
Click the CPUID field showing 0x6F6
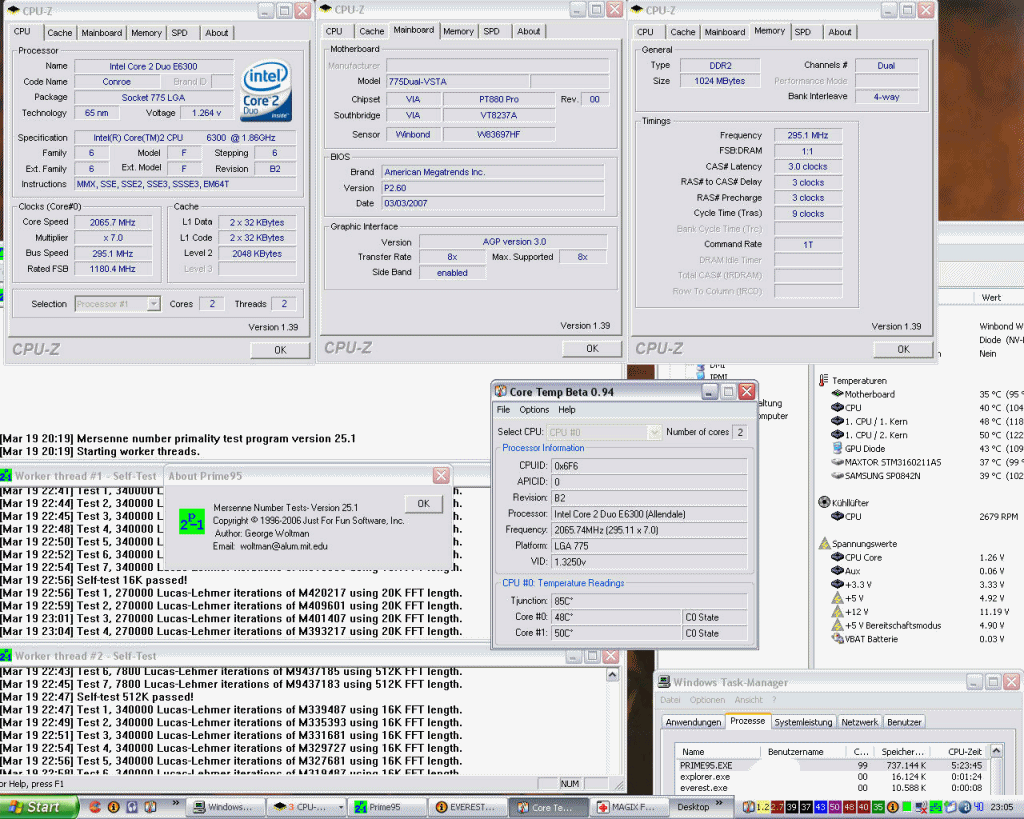point(649,466)
